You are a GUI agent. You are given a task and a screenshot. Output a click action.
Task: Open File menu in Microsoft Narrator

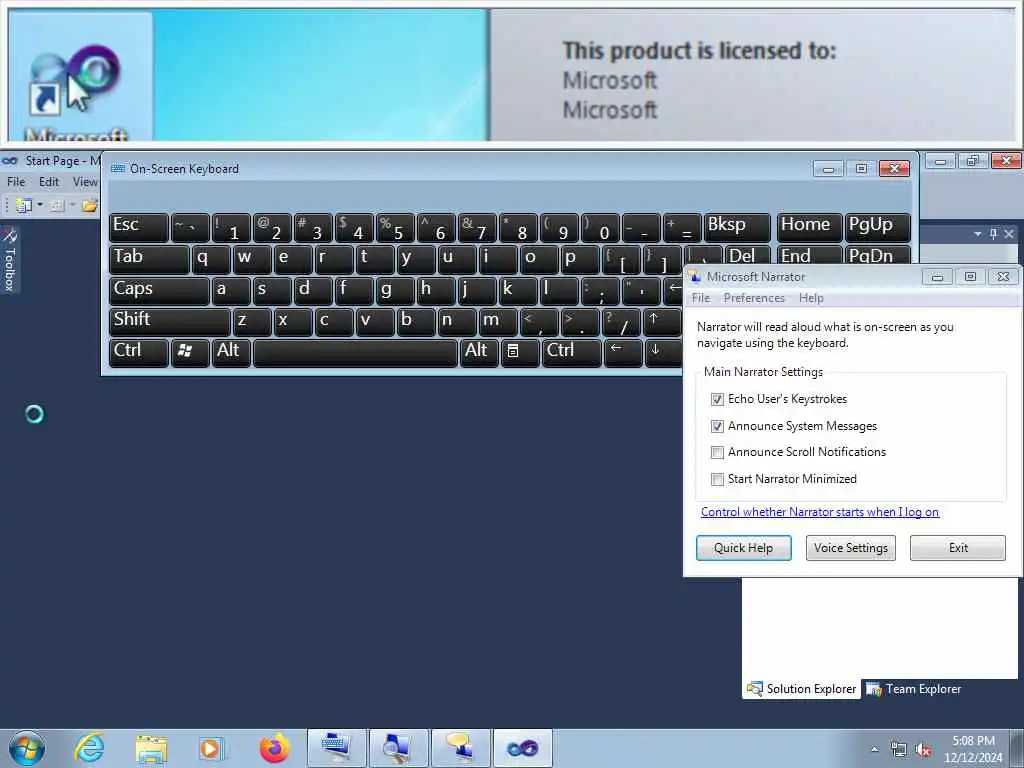tap(701, 298)
